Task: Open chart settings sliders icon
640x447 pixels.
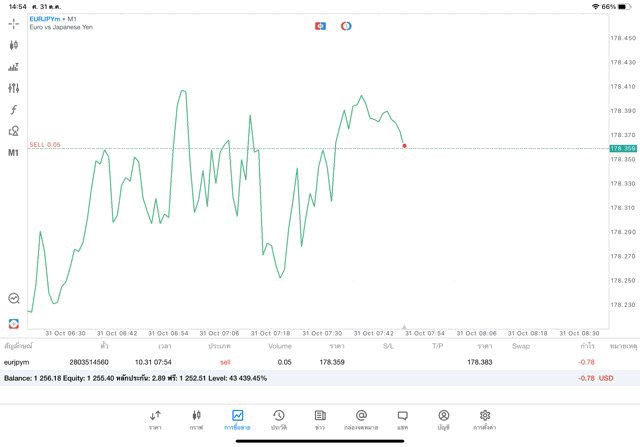Action: pyautogui.click(x=14, y=89)
